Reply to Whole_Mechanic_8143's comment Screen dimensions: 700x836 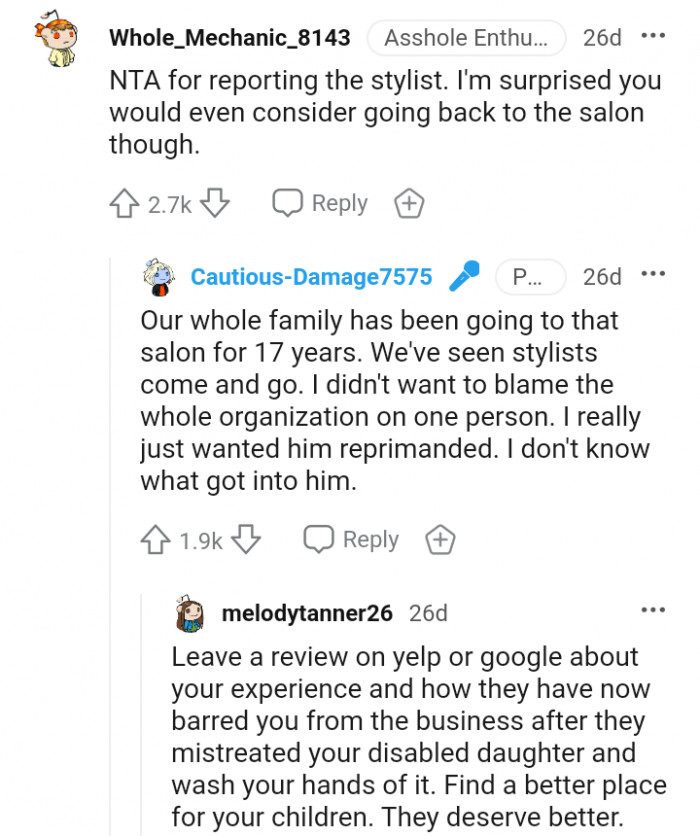pos(320,204)
